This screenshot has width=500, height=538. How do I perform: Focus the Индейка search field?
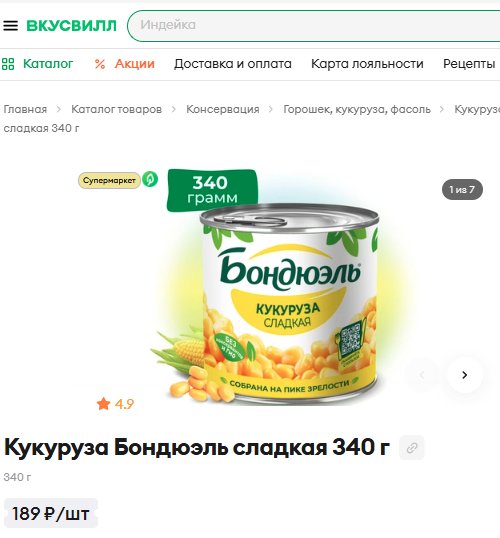pos(314,26)
